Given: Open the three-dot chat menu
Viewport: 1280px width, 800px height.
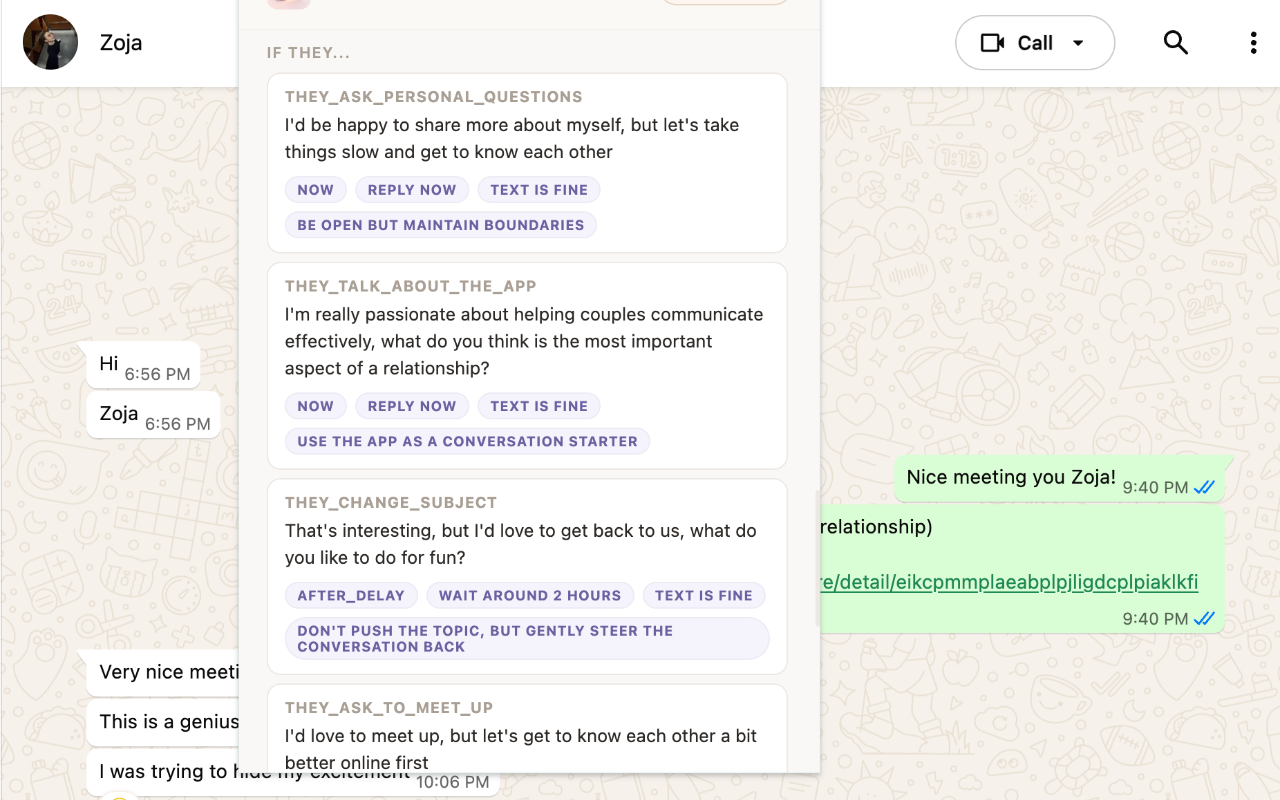Looking at the screenshot, I should pos(1253,43).
